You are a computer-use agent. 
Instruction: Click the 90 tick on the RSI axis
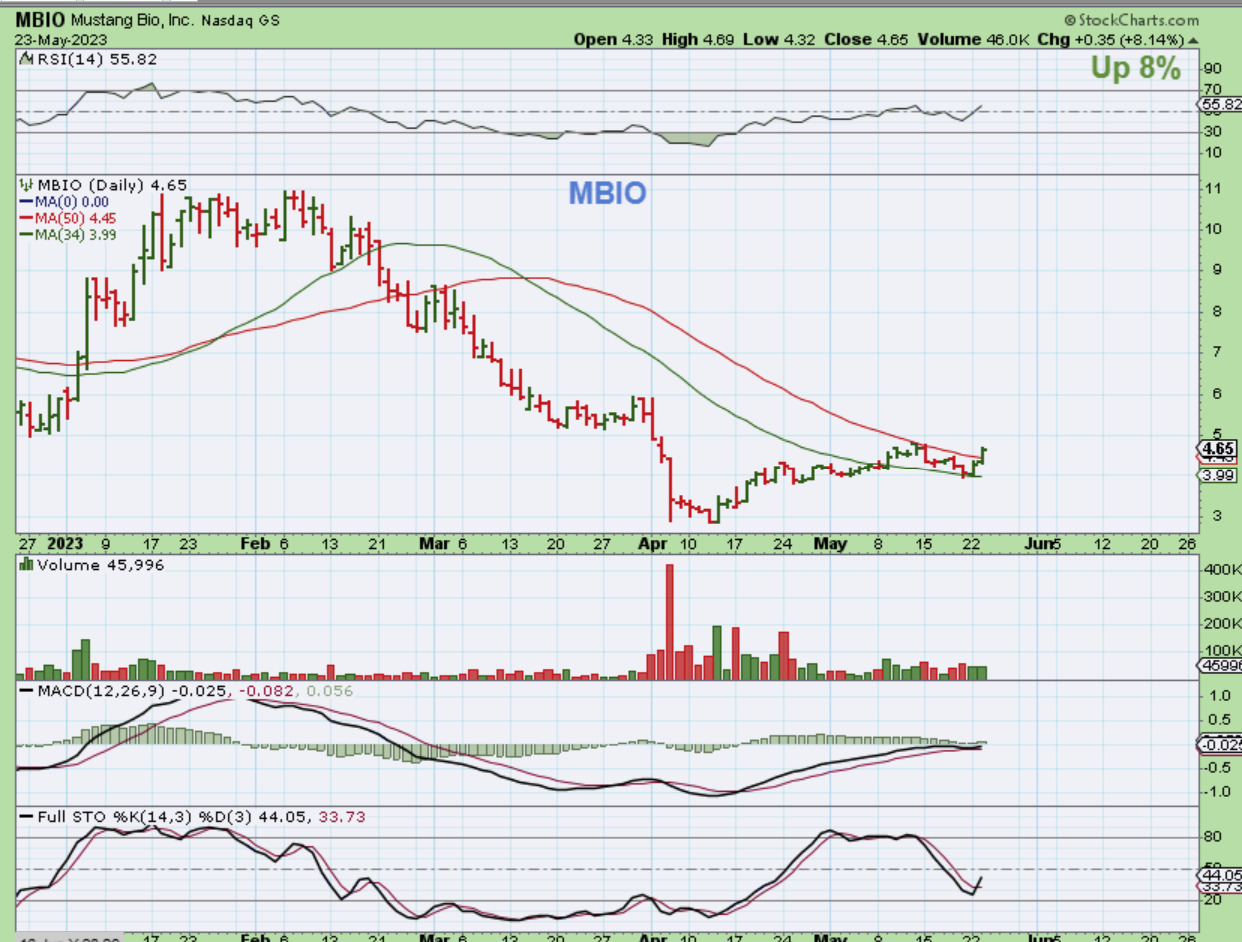coord(1214,69)
